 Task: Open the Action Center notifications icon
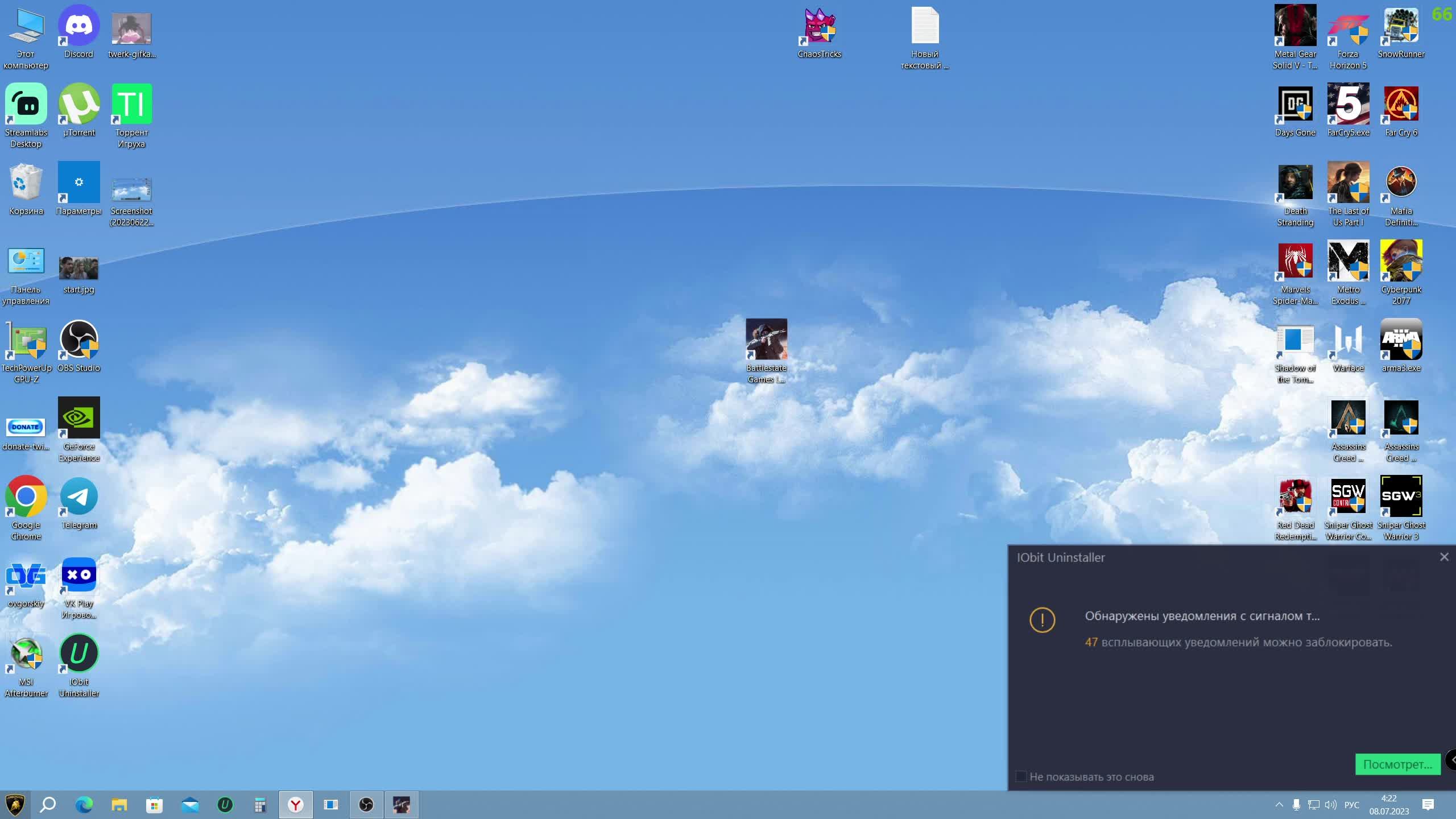(x=1428, y=805)
